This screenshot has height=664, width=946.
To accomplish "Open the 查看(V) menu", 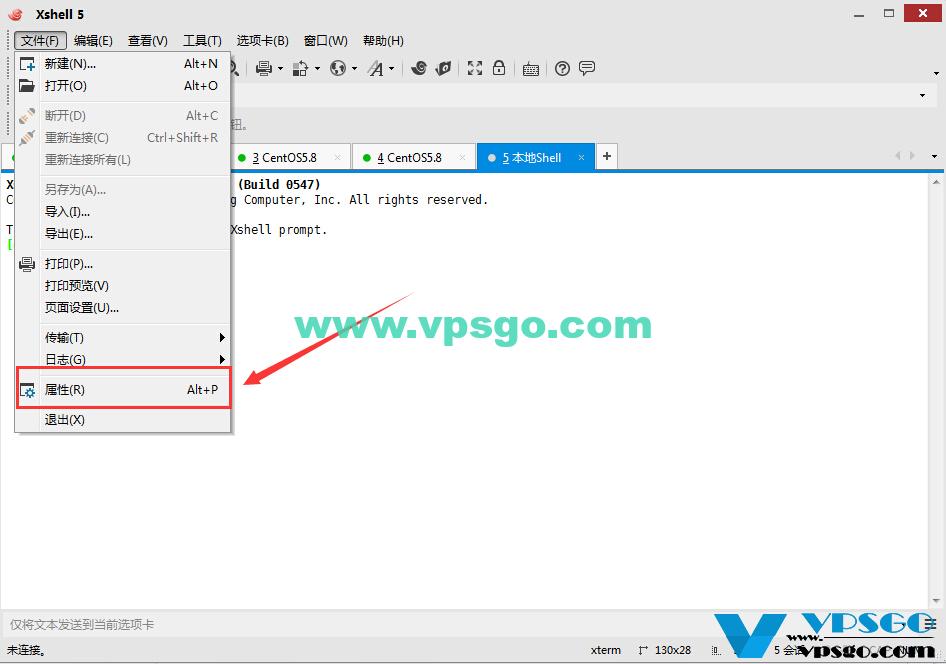I will tap(148, 40).
